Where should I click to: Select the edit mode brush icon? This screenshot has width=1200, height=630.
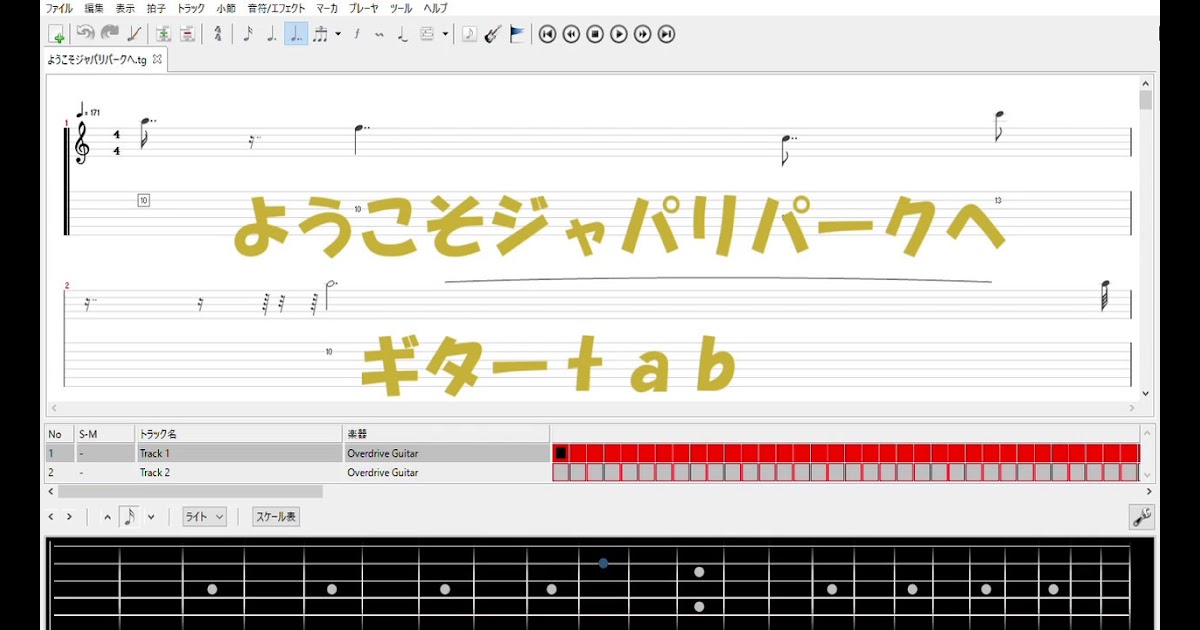point(134,34)
